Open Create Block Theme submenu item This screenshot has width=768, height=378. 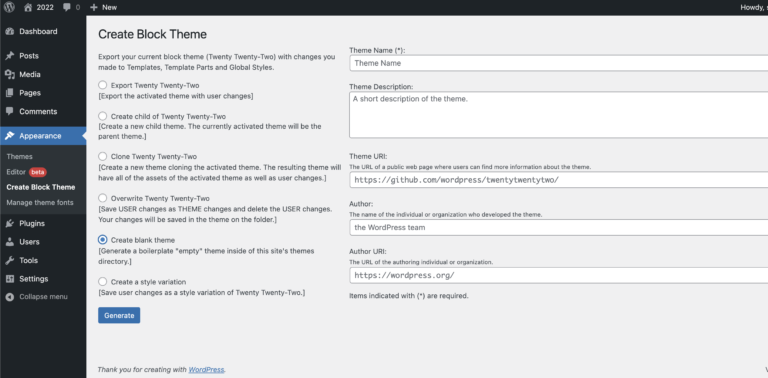[x=41, y=187]
